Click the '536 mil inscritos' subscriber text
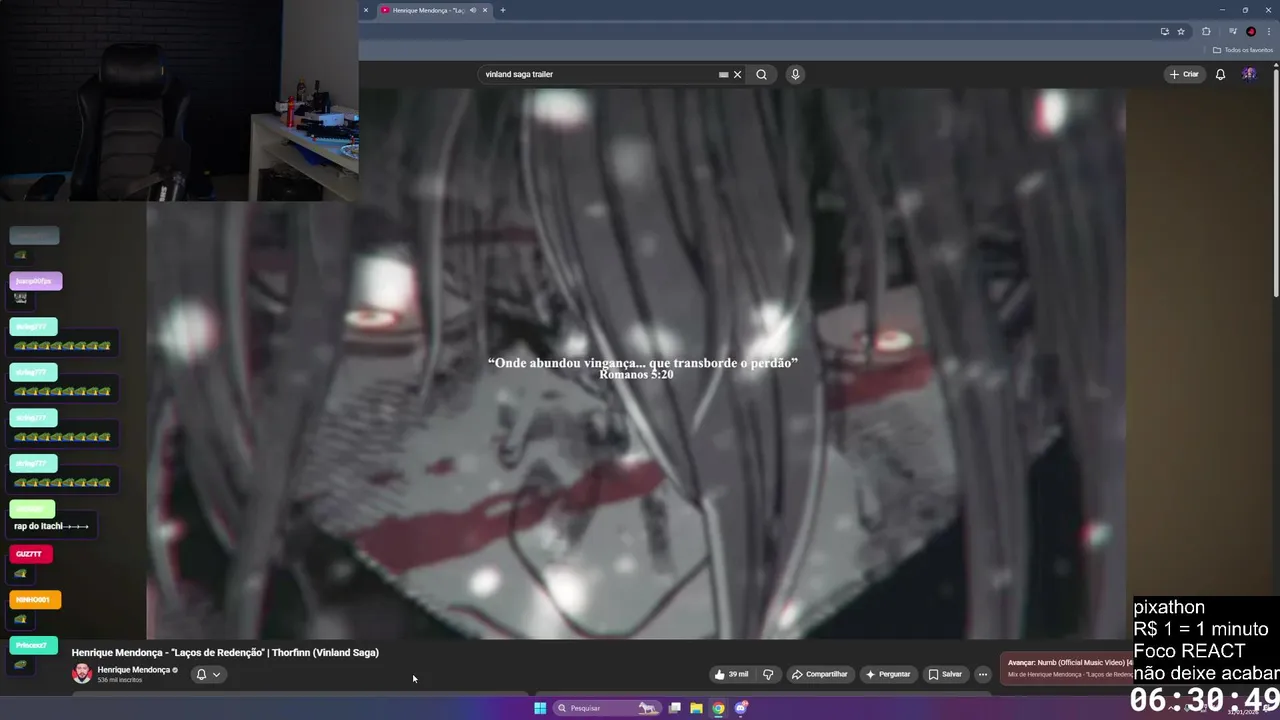 point(120,680)
